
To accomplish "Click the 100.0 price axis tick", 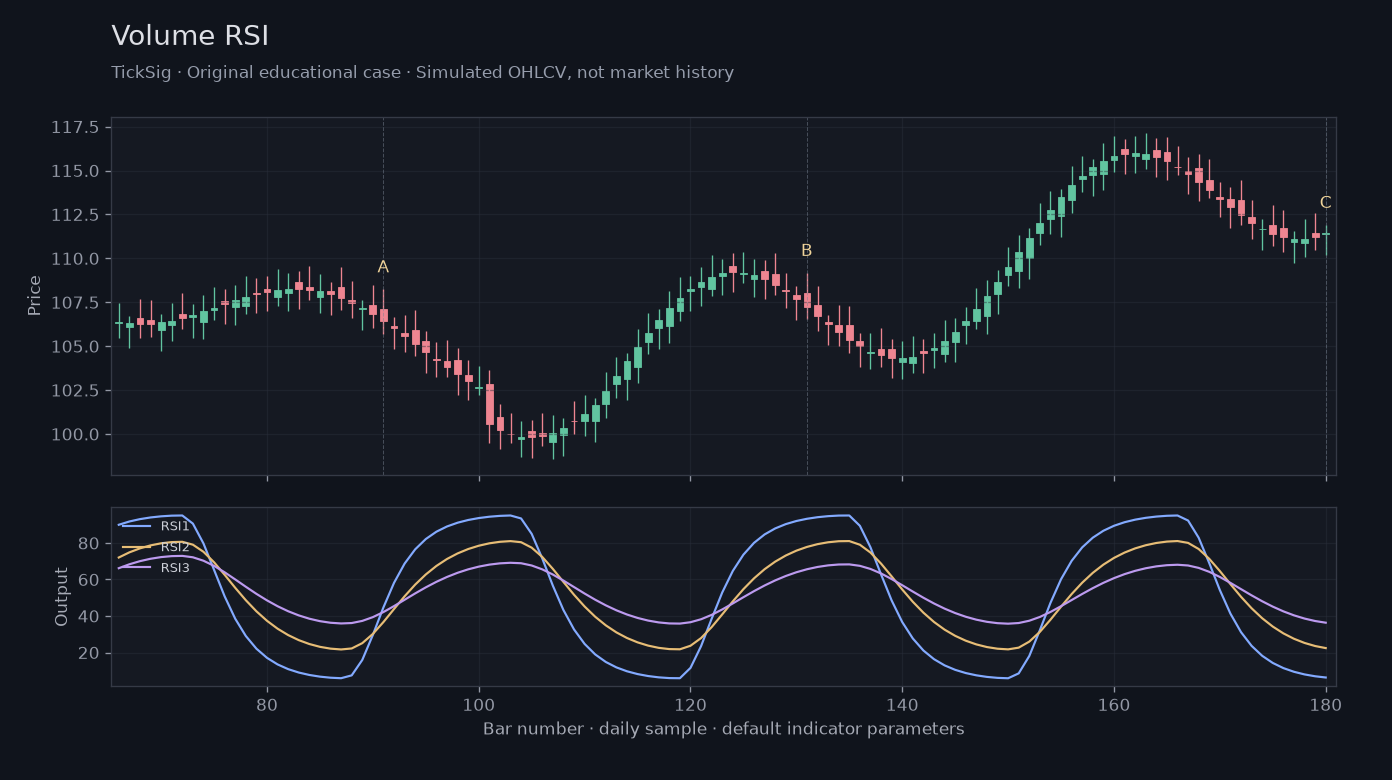I will (x=75, y=435).
